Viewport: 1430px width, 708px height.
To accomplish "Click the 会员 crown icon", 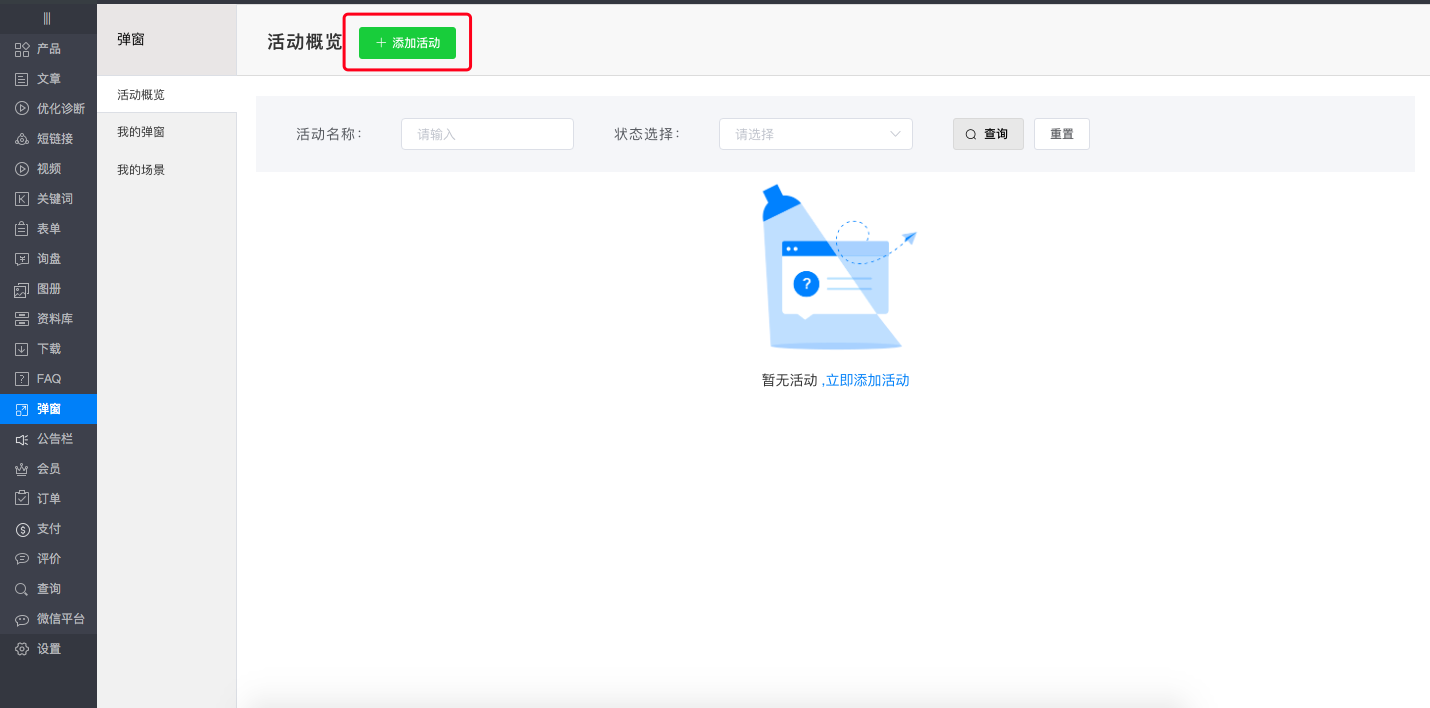I will coord(22,469).
